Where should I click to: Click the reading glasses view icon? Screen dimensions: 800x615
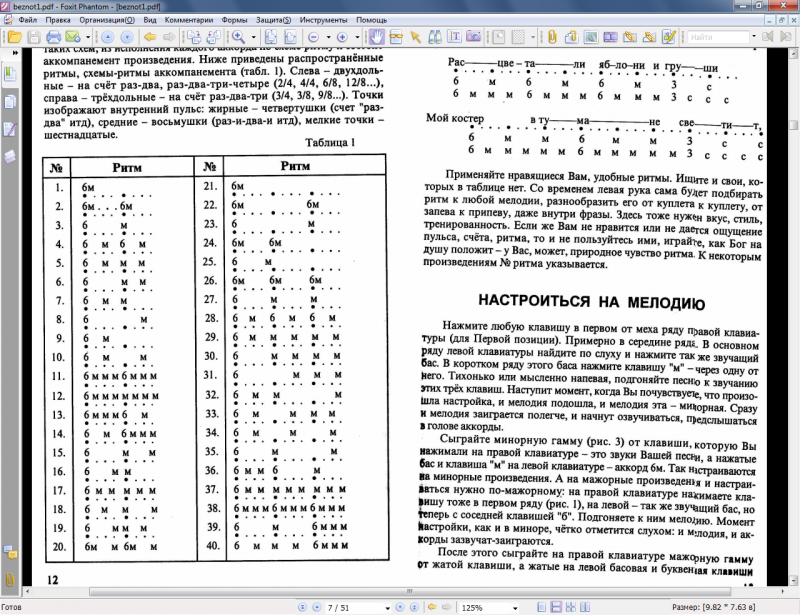(396, 37)
